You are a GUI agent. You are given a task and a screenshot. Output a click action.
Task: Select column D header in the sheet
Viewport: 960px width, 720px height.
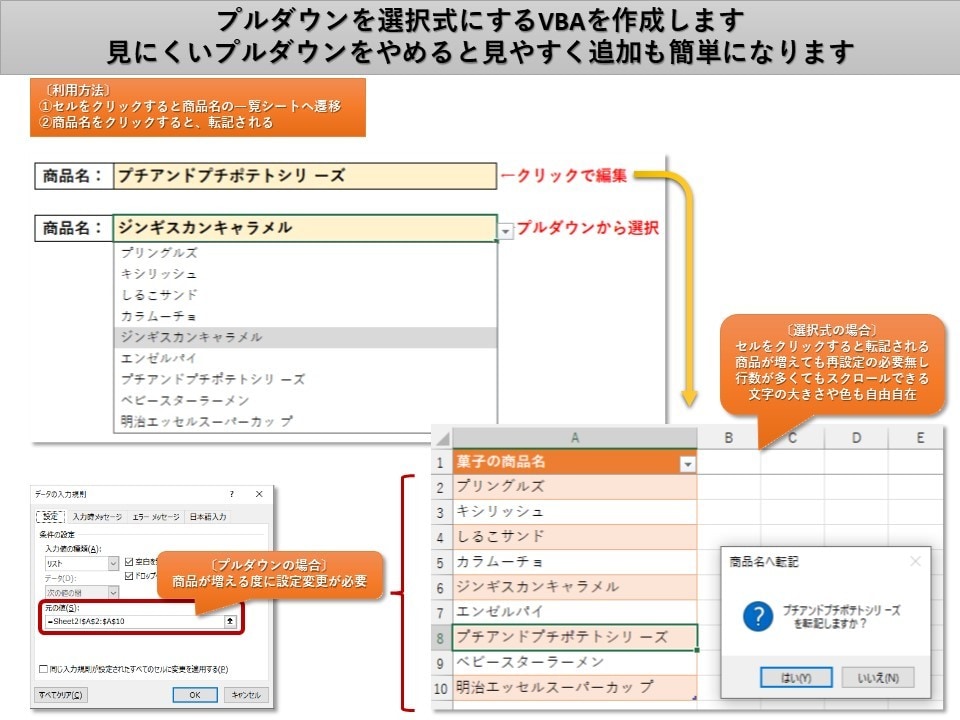point(856,438)
